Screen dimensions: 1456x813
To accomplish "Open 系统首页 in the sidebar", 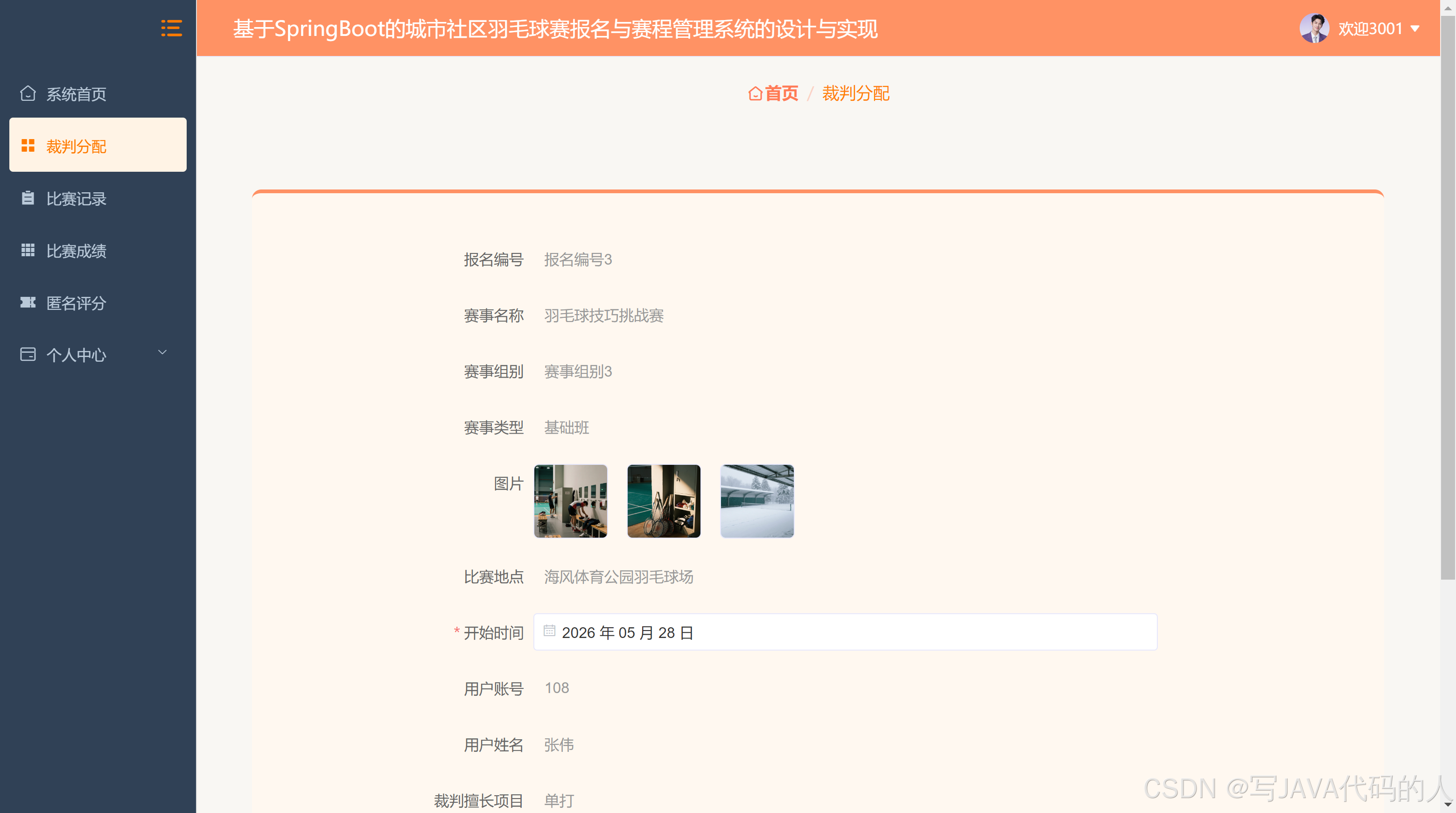I will coord(98,94).
